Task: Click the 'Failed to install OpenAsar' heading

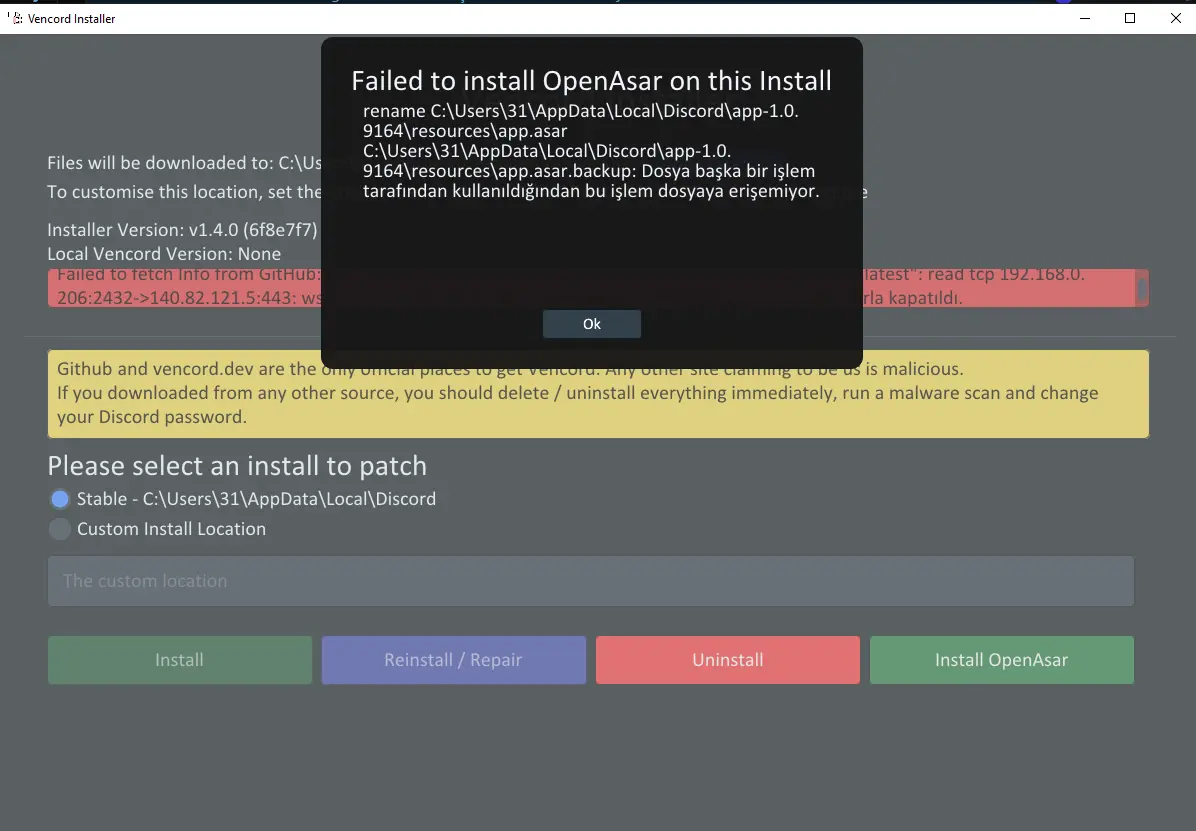Action: pyautogui.click(x=591, y=80)
